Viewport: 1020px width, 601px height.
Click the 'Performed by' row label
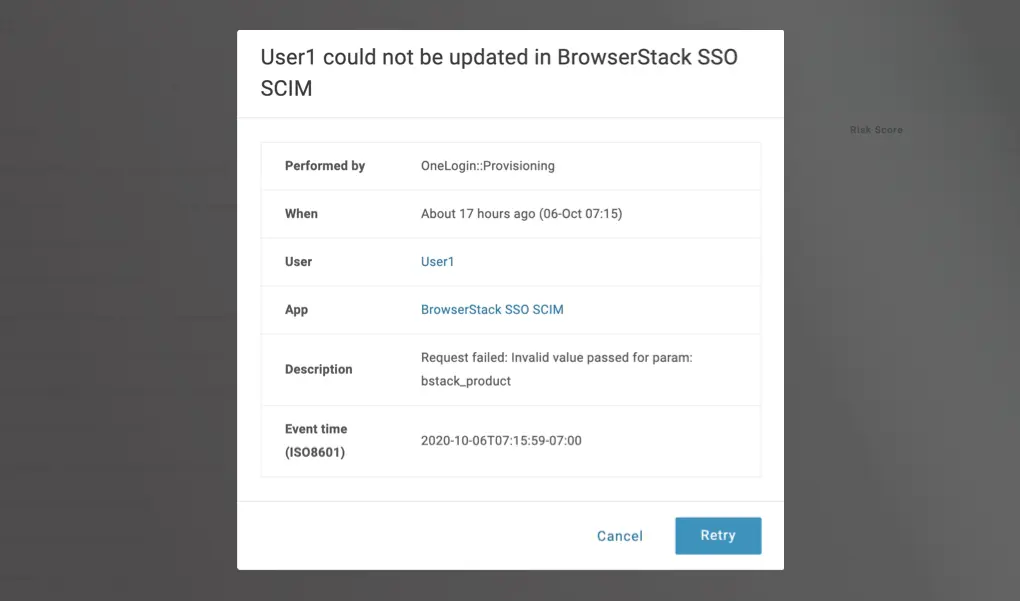click(x=324, y=166)
